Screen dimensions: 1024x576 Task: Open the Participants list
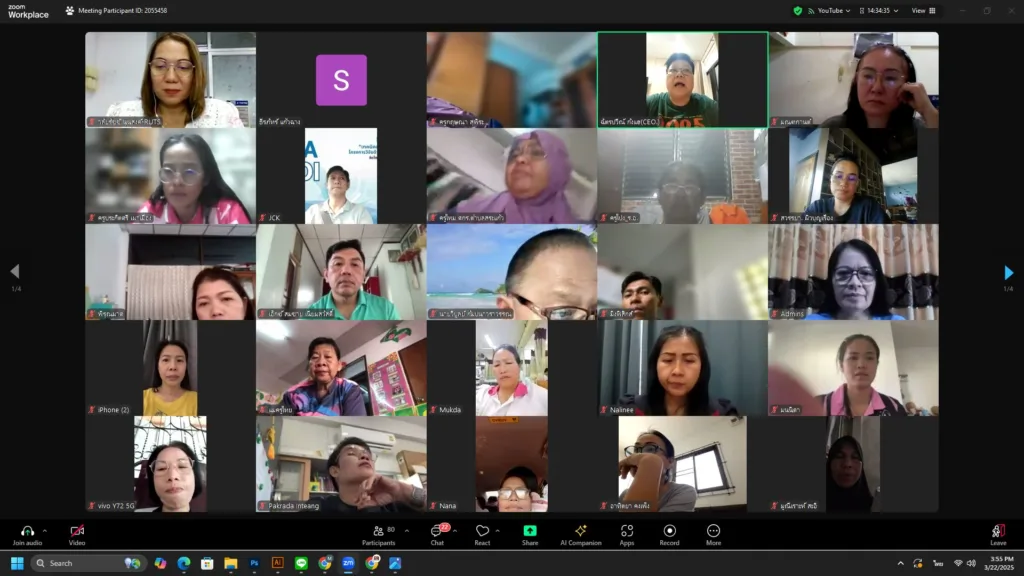click(x=378, y=531)
